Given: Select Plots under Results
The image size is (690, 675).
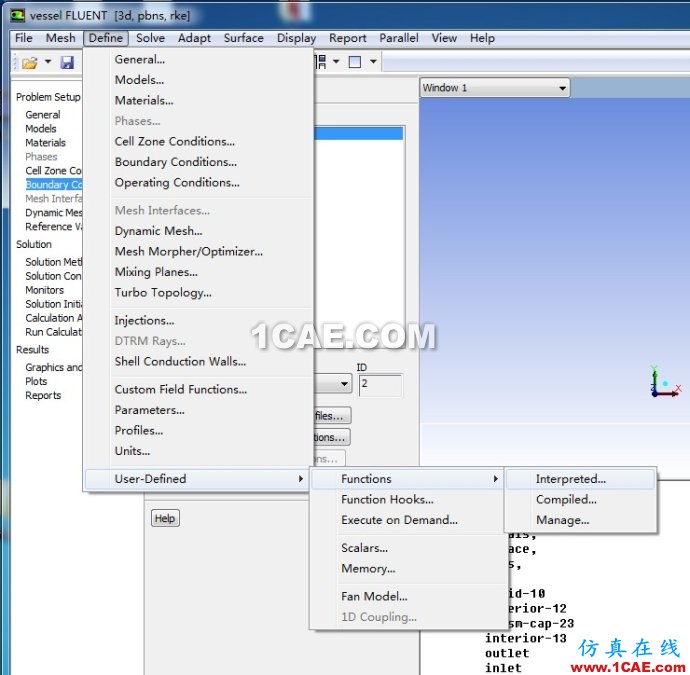Looking at the screenshot, I should 36,382.
